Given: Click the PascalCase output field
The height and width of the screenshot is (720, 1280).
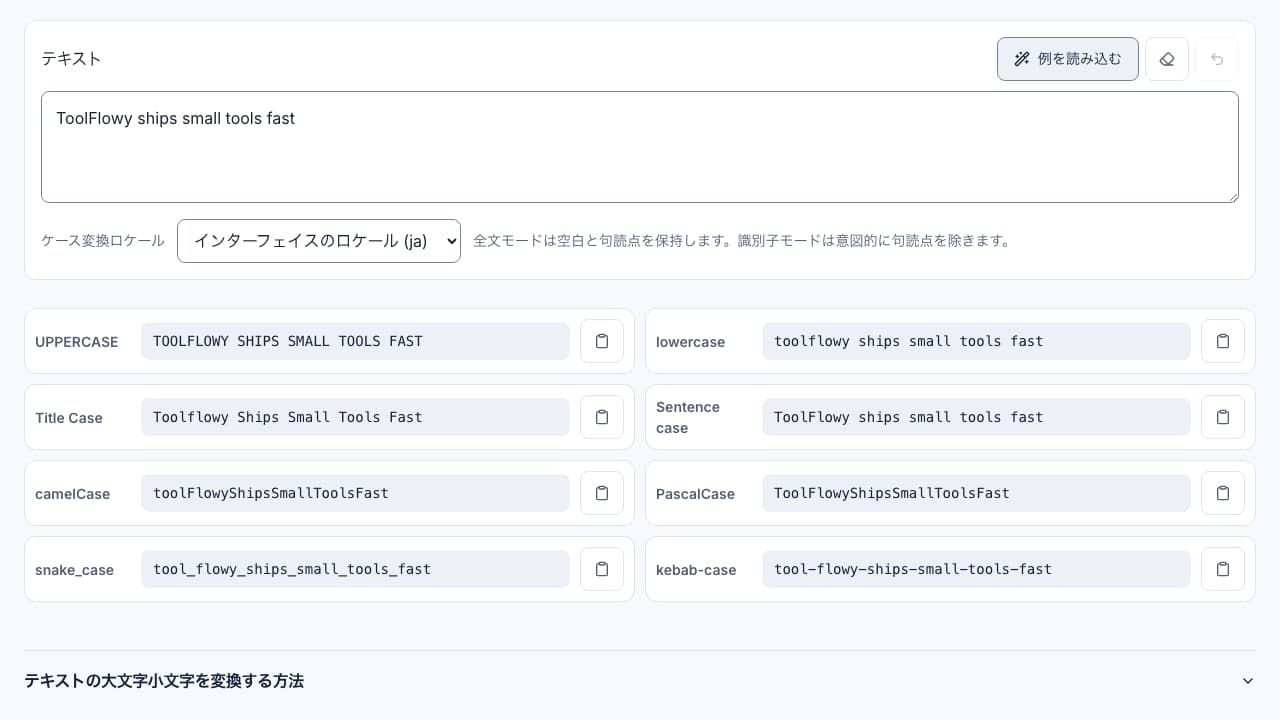Looking at the screenshot, I should (x=976, y=493).
